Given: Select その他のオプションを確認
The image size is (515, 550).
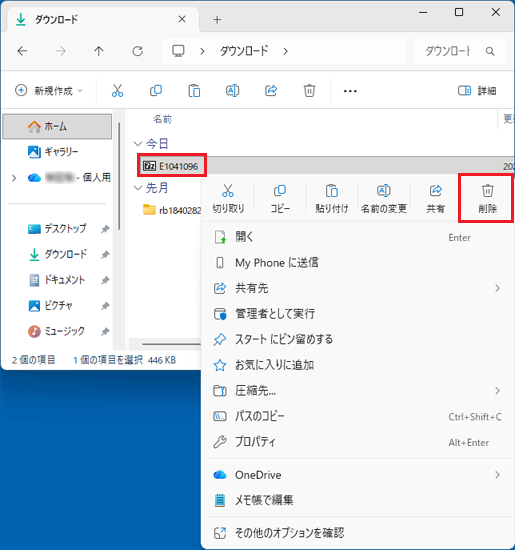Looking at the screenshot, I should pyautogui.click(x=357, y=533).
